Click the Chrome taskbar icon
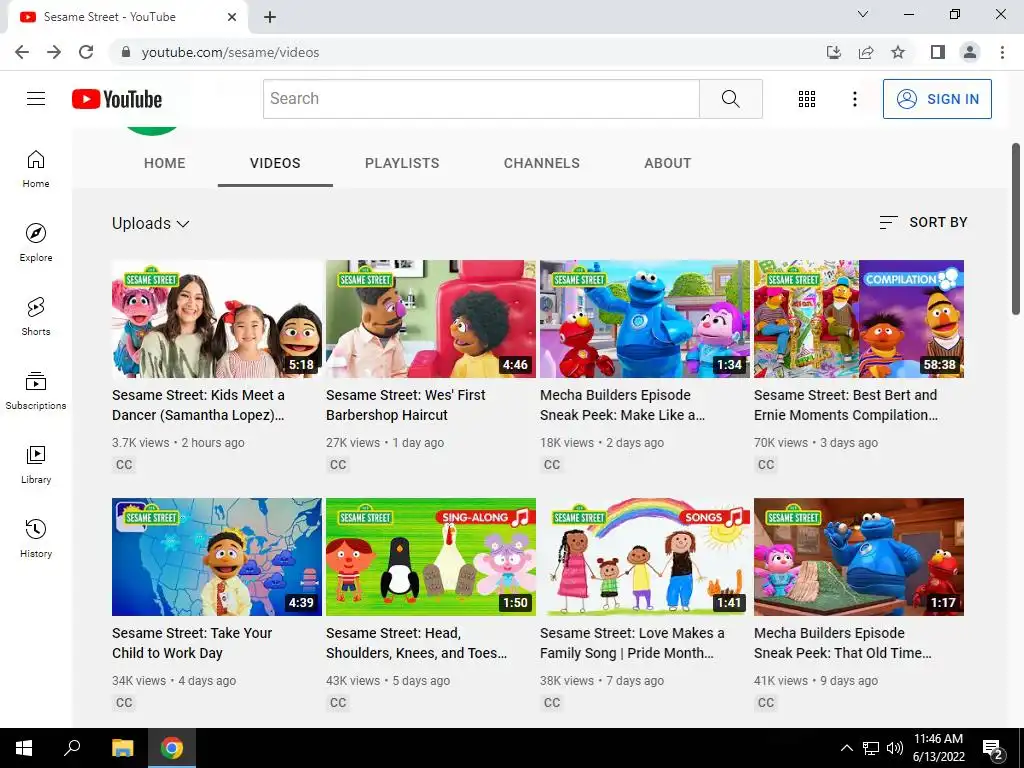 pyautogui.click(x=172, y=748)
